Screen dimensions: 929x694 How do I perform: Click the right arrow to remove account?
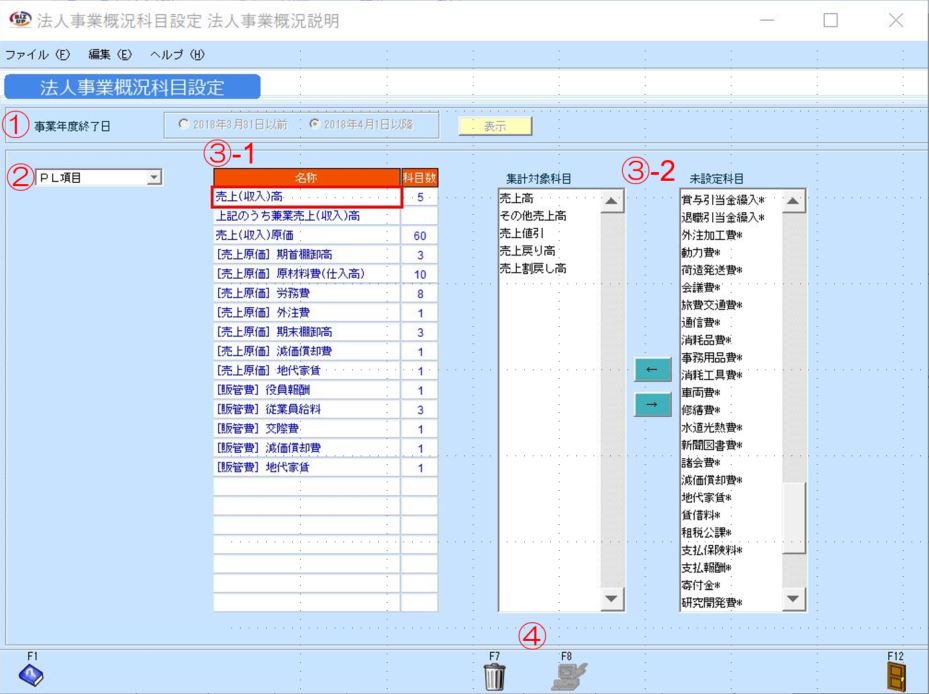coord(651,406)
